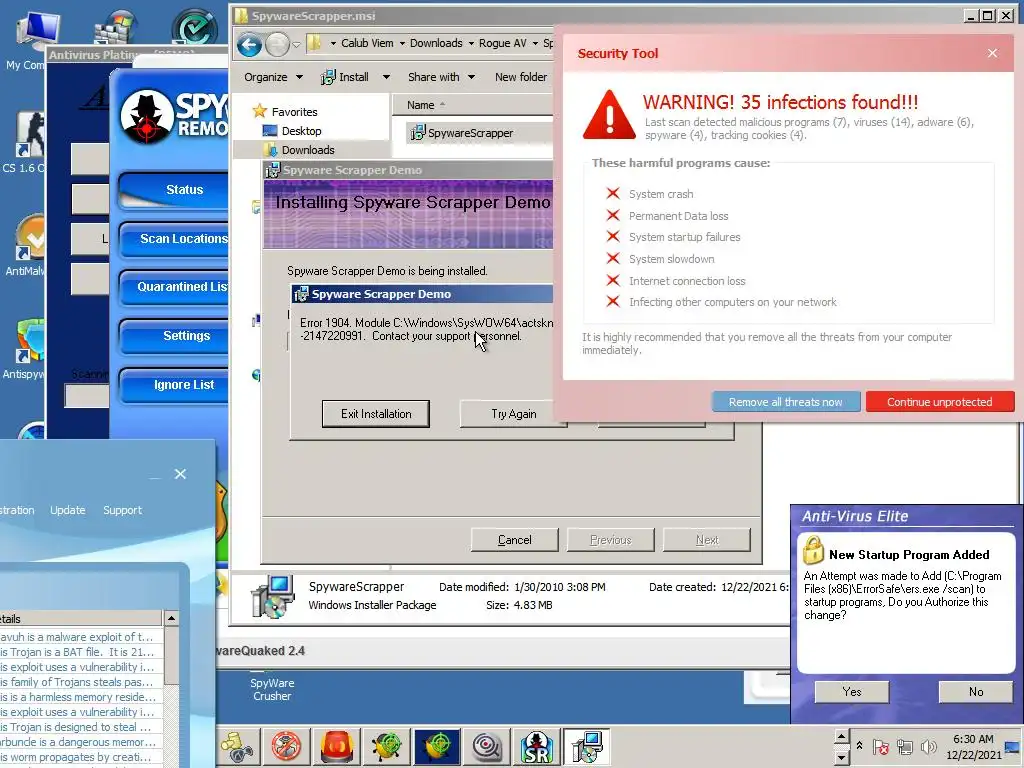Click Continue unprotected button
The width and height of the screenshot is (1024, 768).
pos(940,402)
